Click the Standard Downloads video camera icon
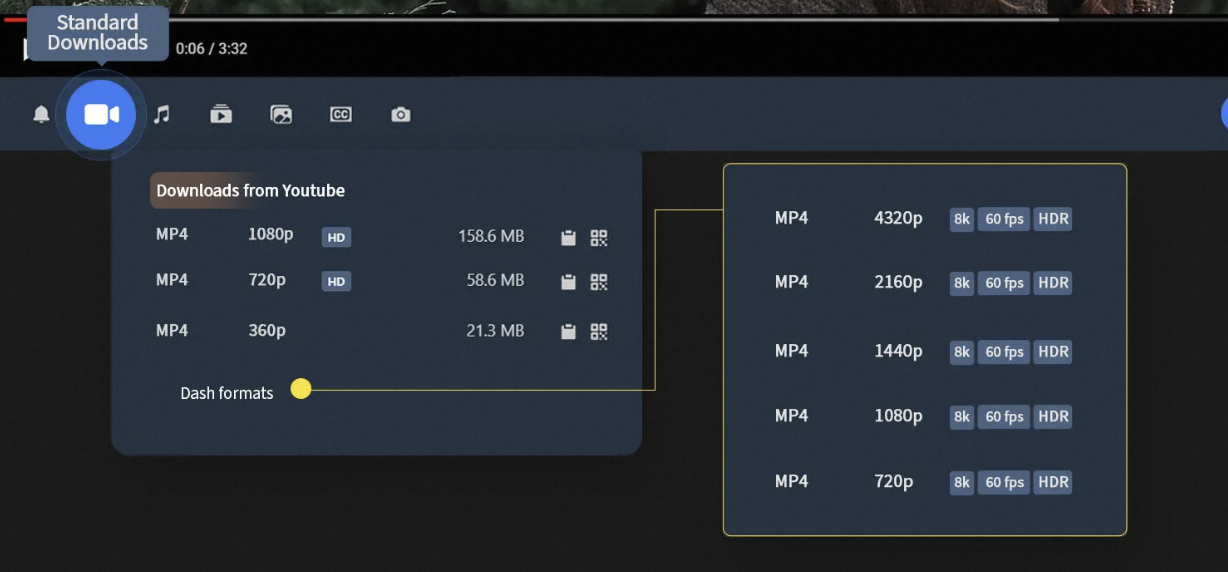Viewport: 1228px width, 572px height. click(101, 115)
